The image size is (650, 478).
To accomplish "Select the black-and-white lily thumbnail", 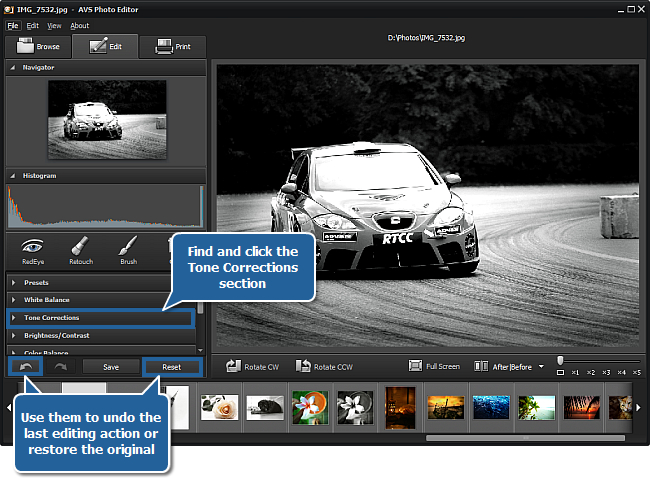I will [x=355, y=407].
